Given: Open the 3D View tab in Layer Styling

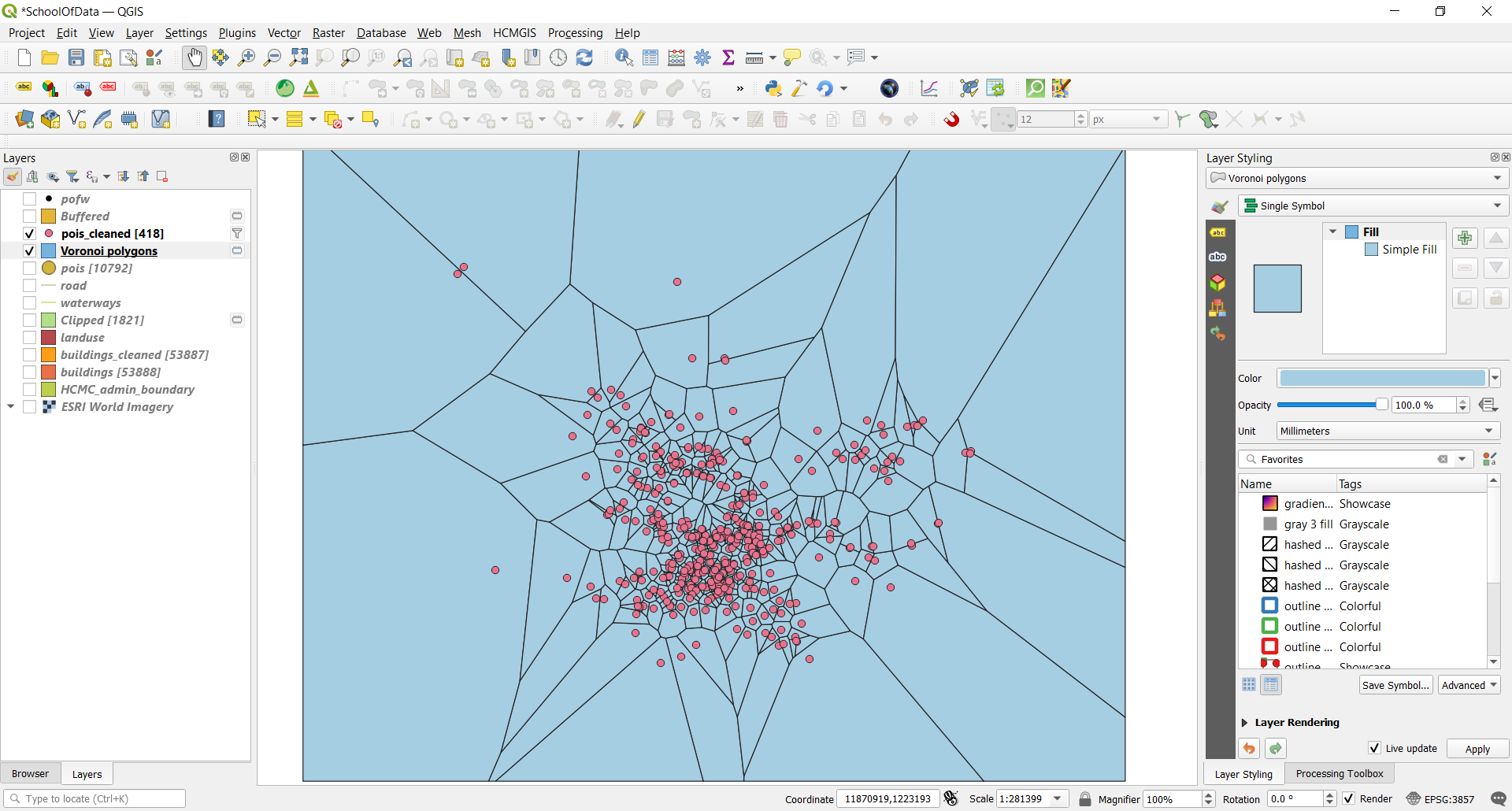Looking at the screenshot, I should click(x=1218, y=282).
